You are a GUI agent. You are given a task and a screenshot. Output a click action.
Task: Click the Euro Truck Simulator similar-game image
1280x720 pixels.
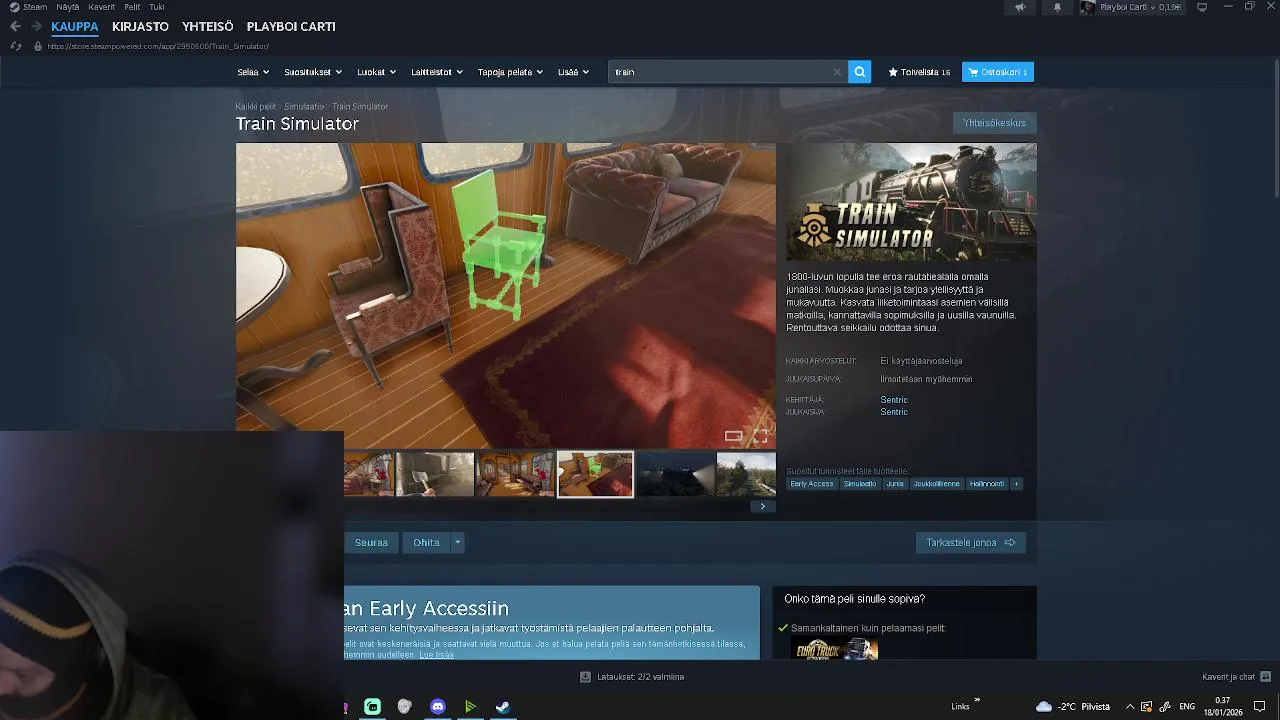(x=834, y=649)
